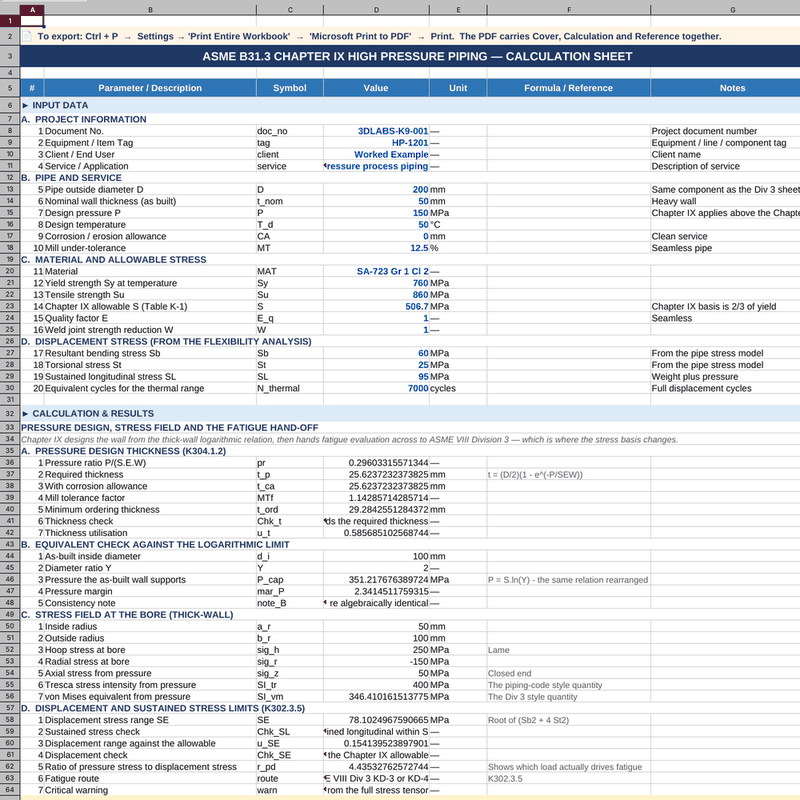Click the CALCULATION & RESULTS triangle marker
800x800 pixels.
click(25, 413)
